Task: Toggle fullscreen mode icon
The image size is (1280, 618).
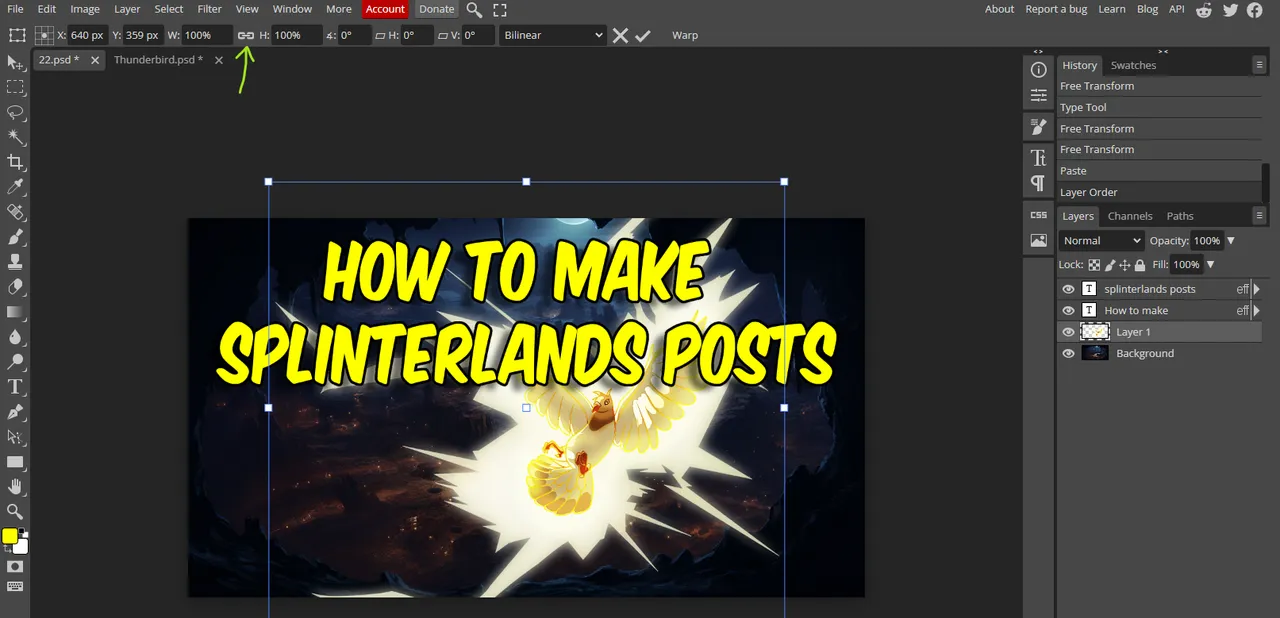Action: [x=500, y=10]
